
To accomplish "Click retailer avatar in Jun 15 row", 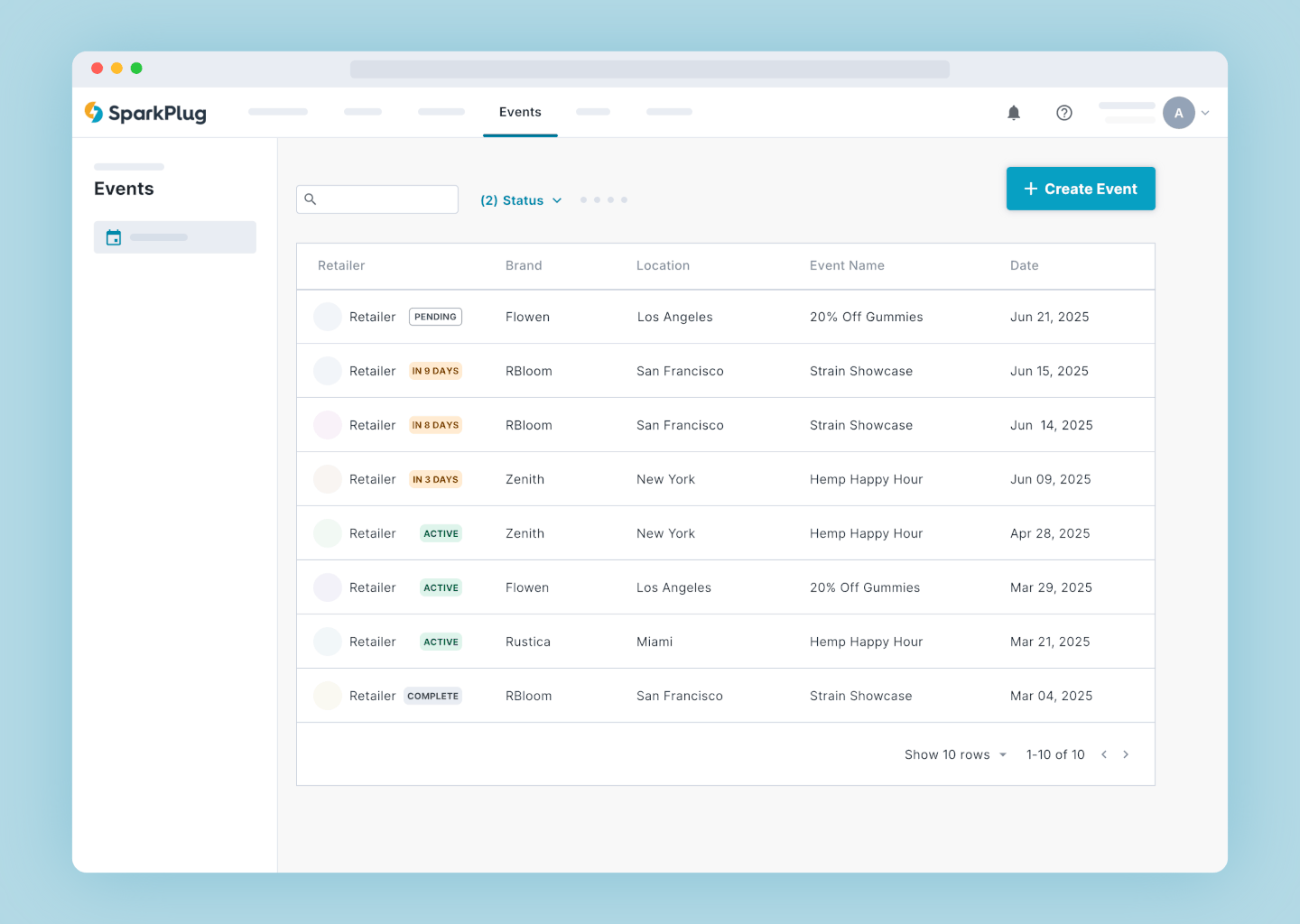I will point(328,371).
